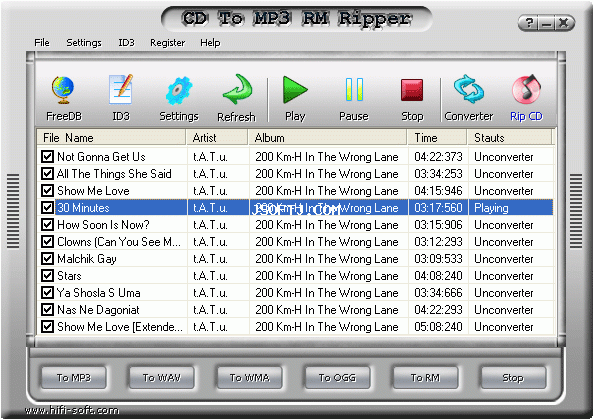
Task: Convert tracks with To MP3 button
Action: (74, 377)
